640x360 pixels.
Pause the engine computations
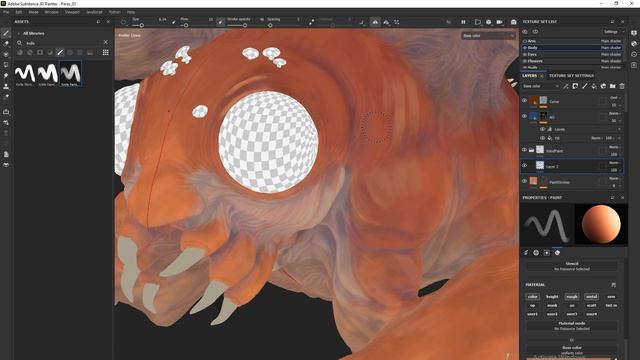tap(463, 22)
